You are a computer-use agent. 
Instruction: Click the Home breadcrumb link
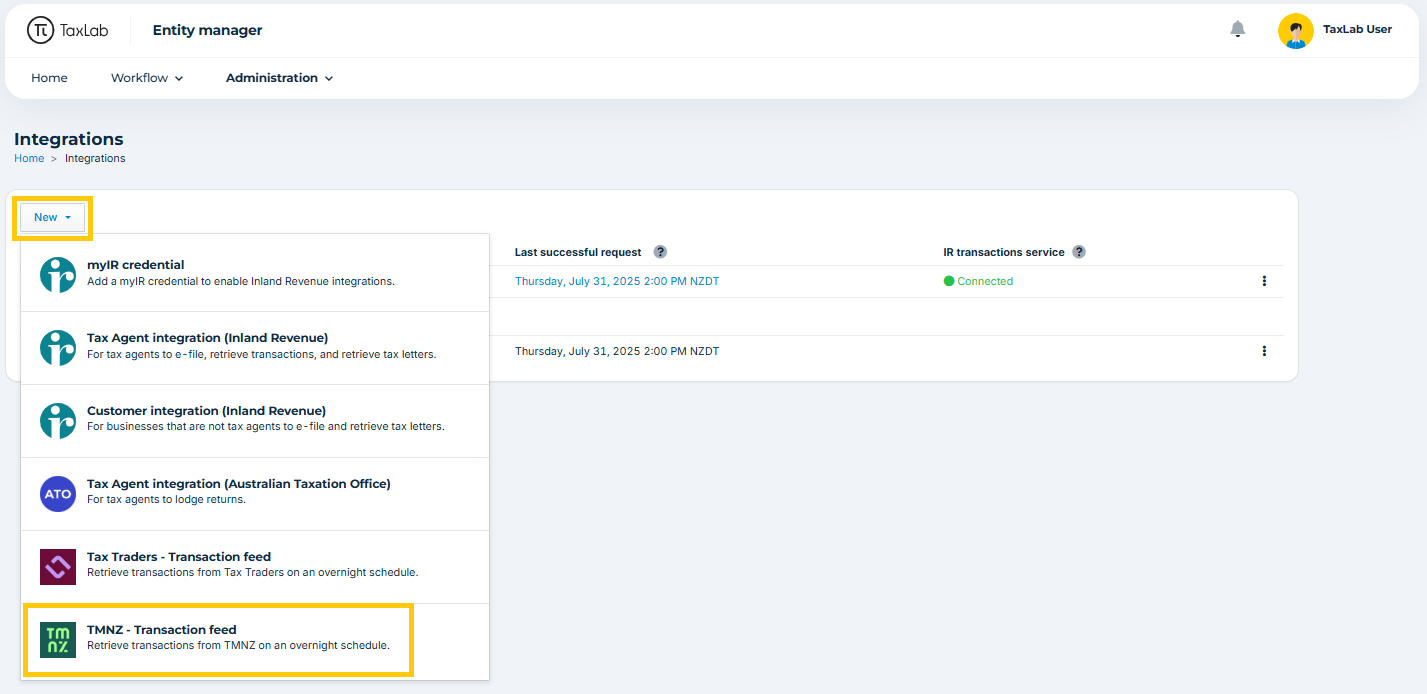[29, 158]
